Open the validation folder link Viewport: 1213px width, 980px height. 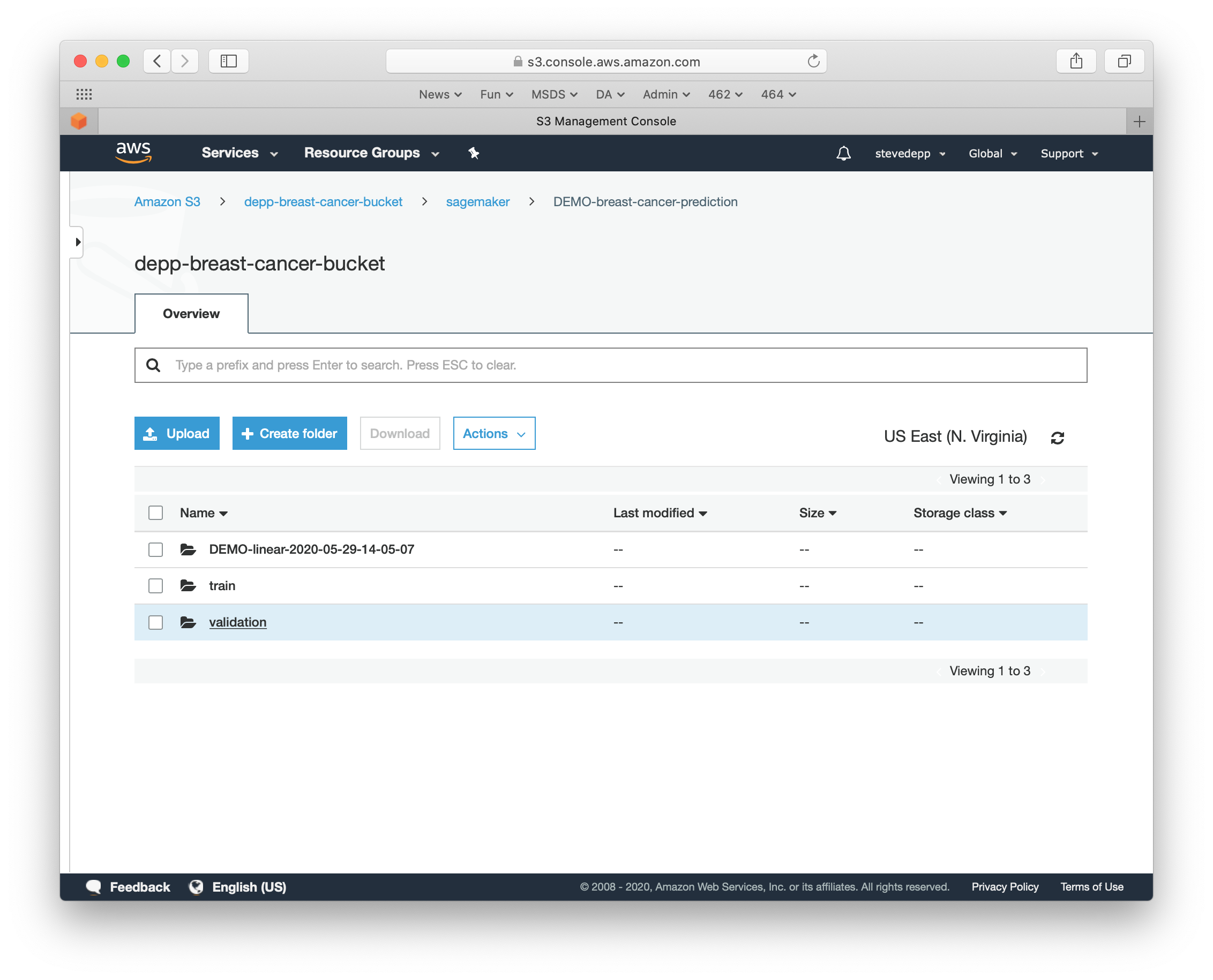pyautogui.click(x=238, y=622)
